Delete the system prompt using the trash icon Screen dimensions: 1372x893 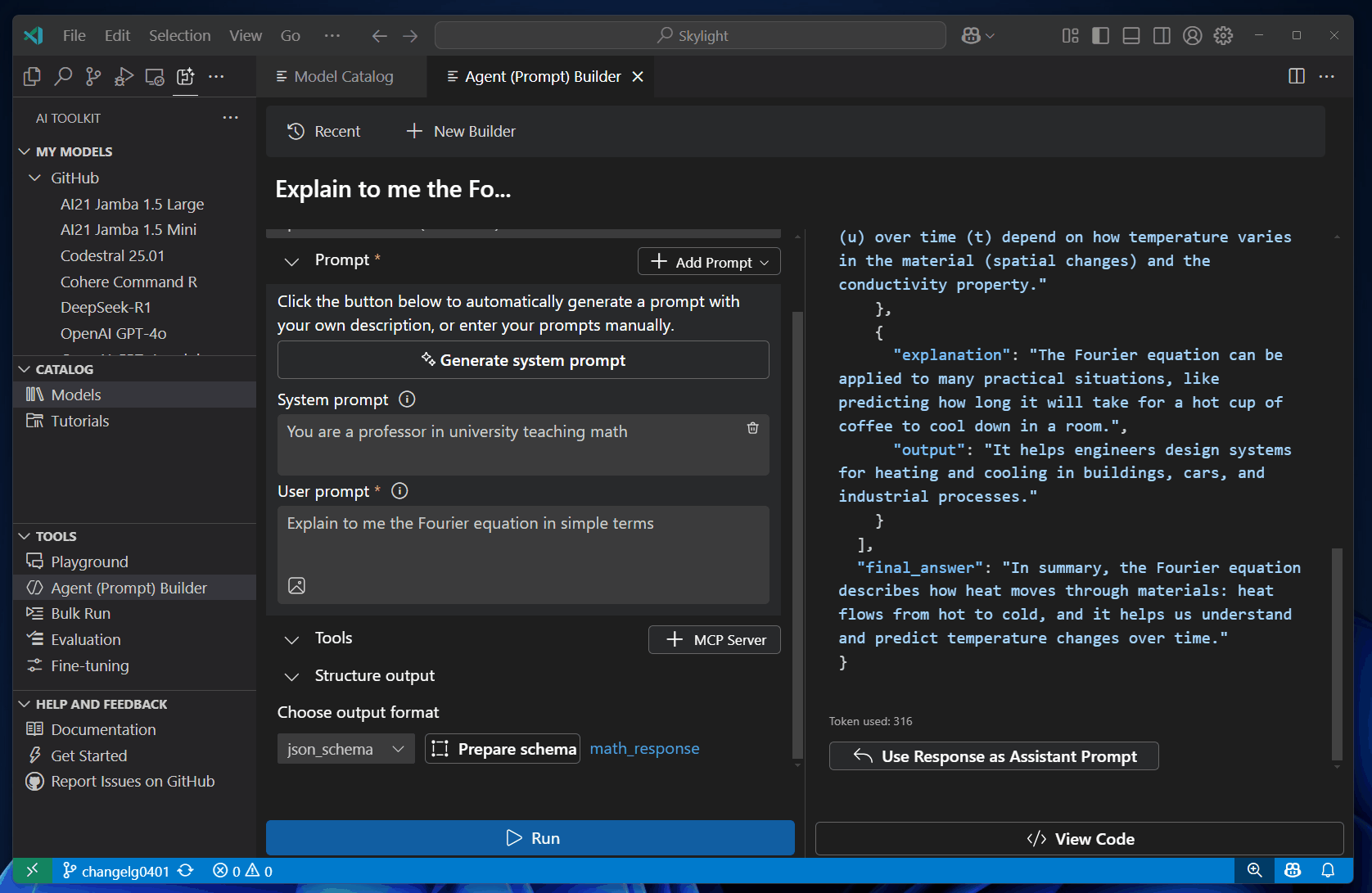click(x=752, y=428)
